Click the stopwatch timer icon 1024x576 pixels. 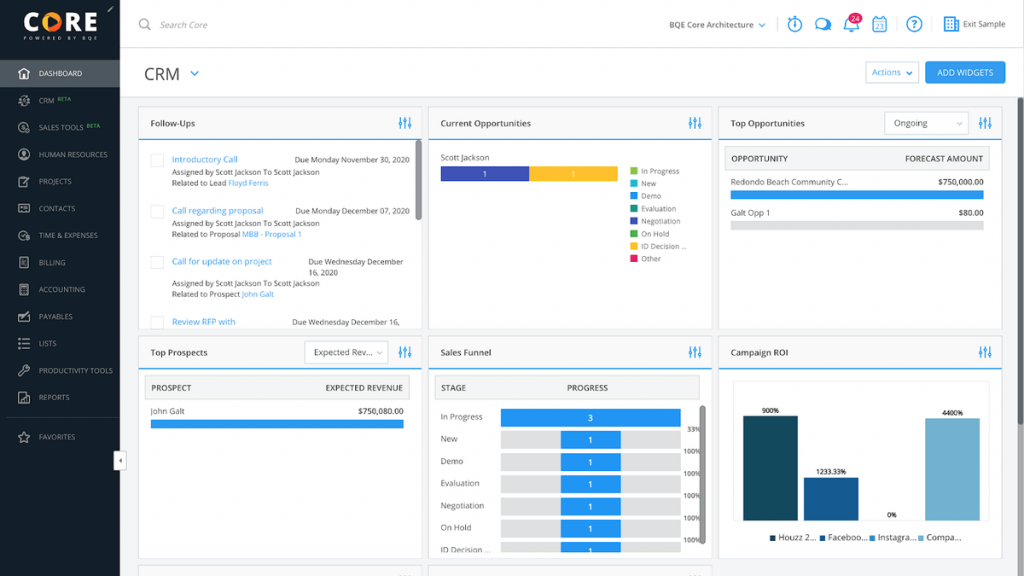pyautogui.click(x=794, y=24)
